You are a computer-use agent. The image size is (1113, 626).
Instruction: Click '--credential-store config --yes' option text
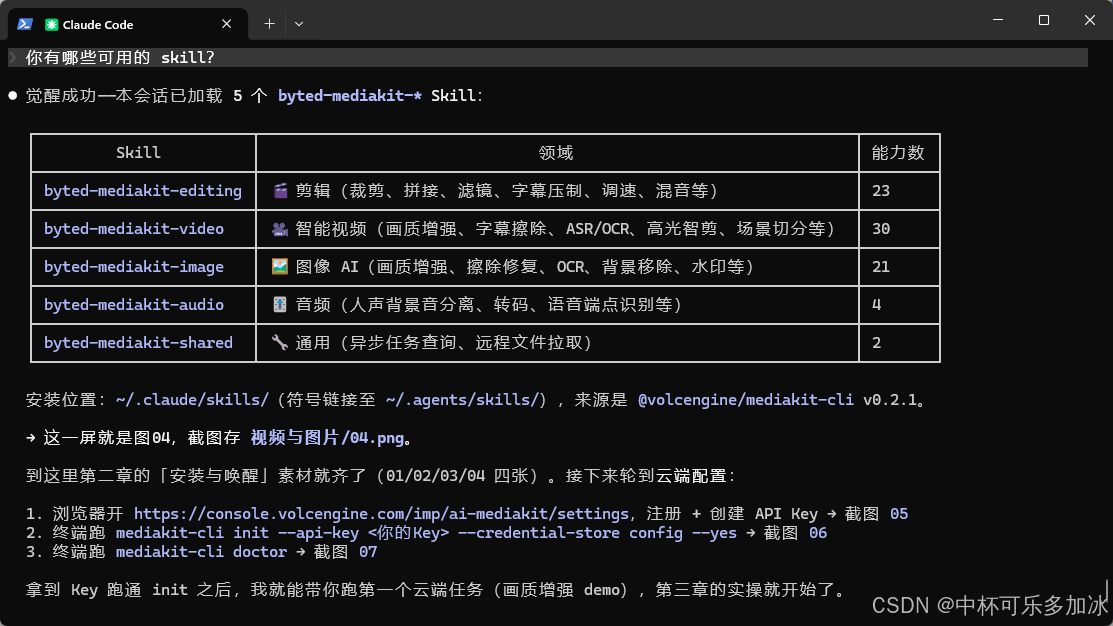[597, 533]
